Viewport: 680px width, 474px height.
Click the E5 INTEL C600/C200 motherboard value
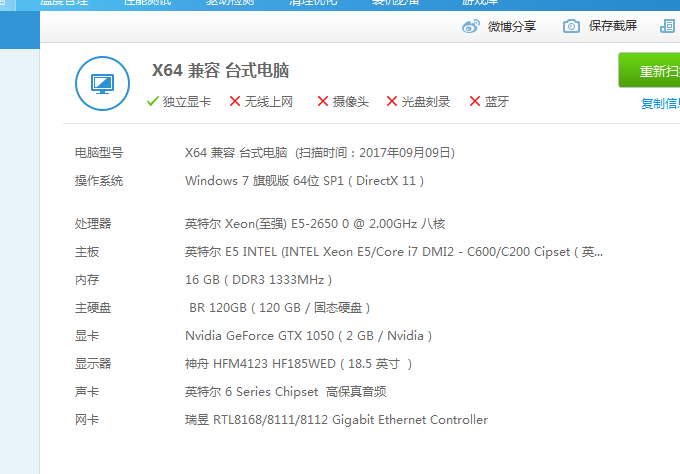point(394,252)
